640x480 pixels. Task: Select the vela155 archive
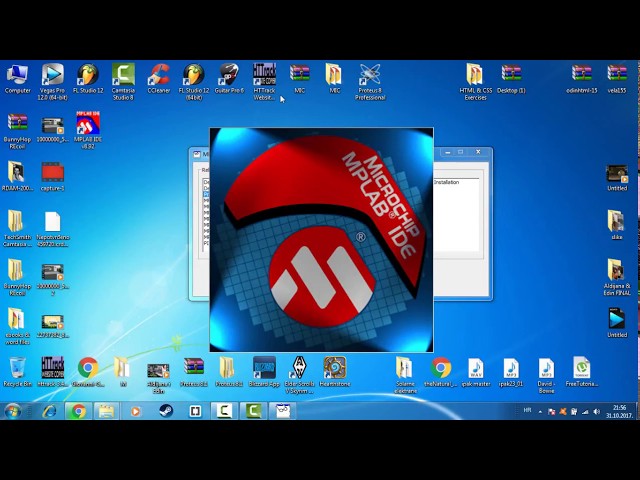tap(617, 80)
